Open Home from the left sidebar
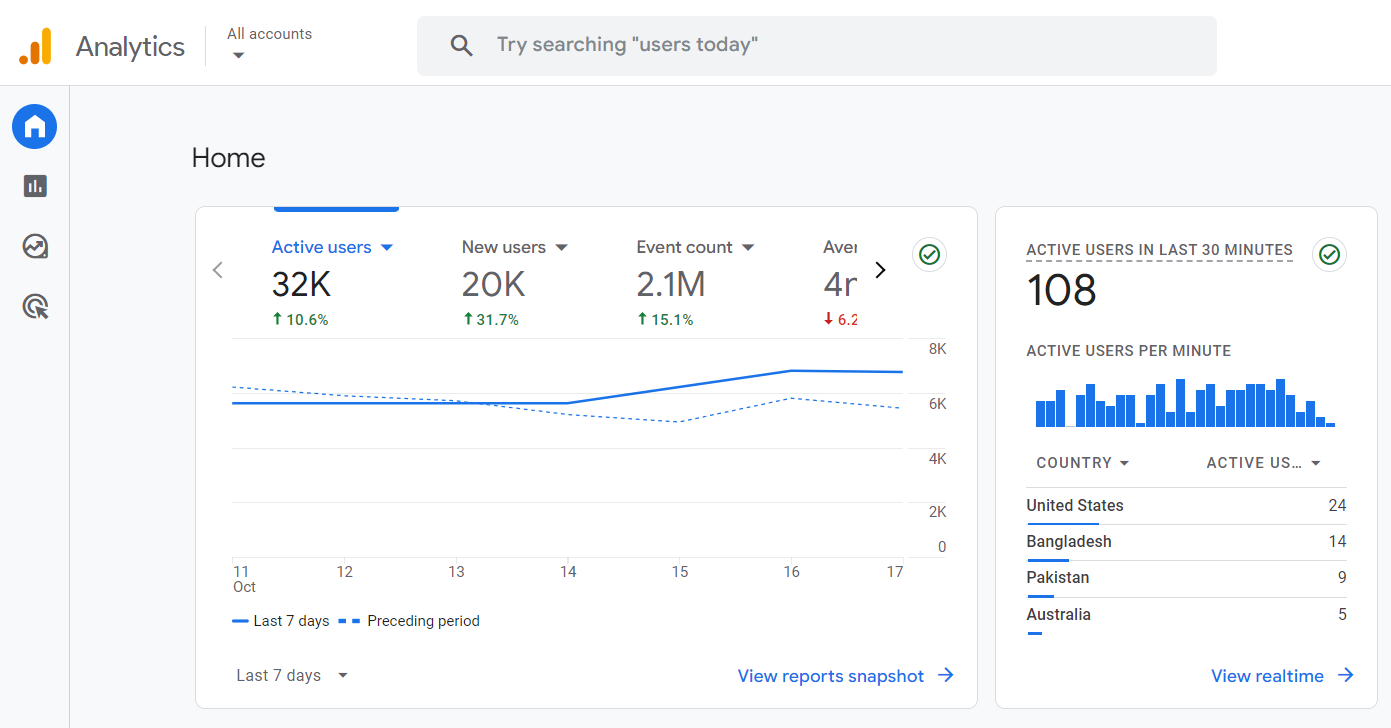The width and height of the screenshot is (1391, 728). [34, 126]
